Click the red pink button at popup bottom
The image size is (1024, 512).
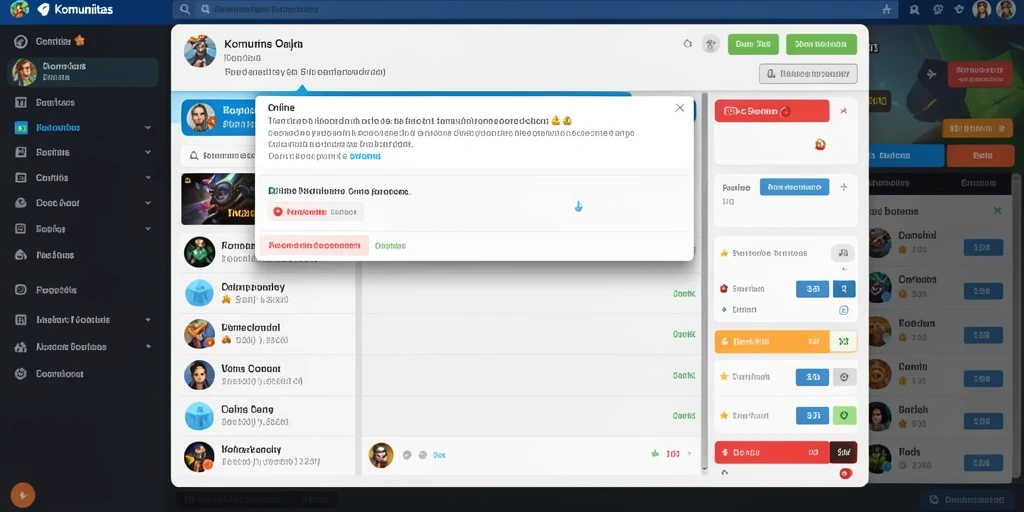(x=314, y=246)
